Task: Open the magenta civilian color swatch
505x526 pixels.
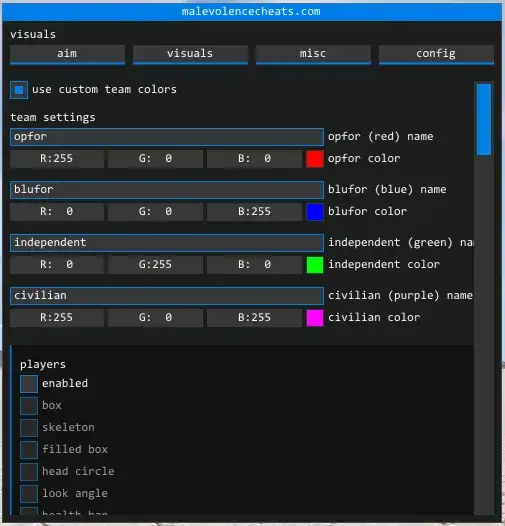Action: (315, 318)
